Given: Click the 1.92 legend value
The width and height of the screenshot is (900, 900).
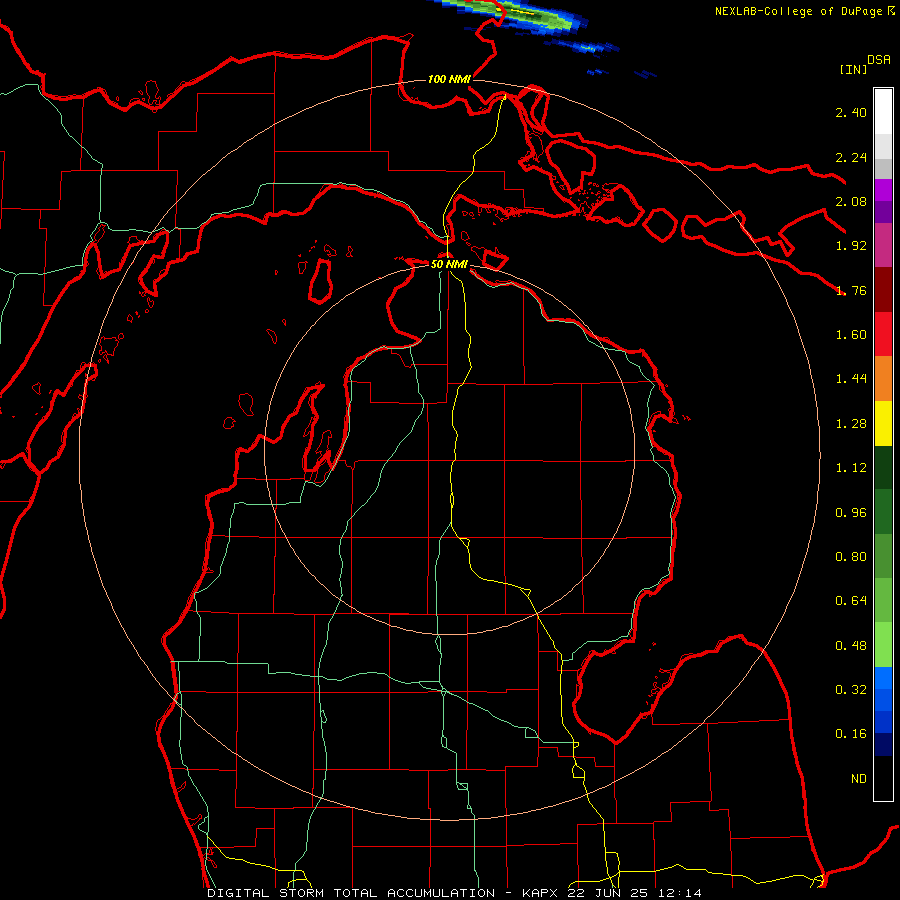Looking at the screenshot, I should (x=851, y=246).
